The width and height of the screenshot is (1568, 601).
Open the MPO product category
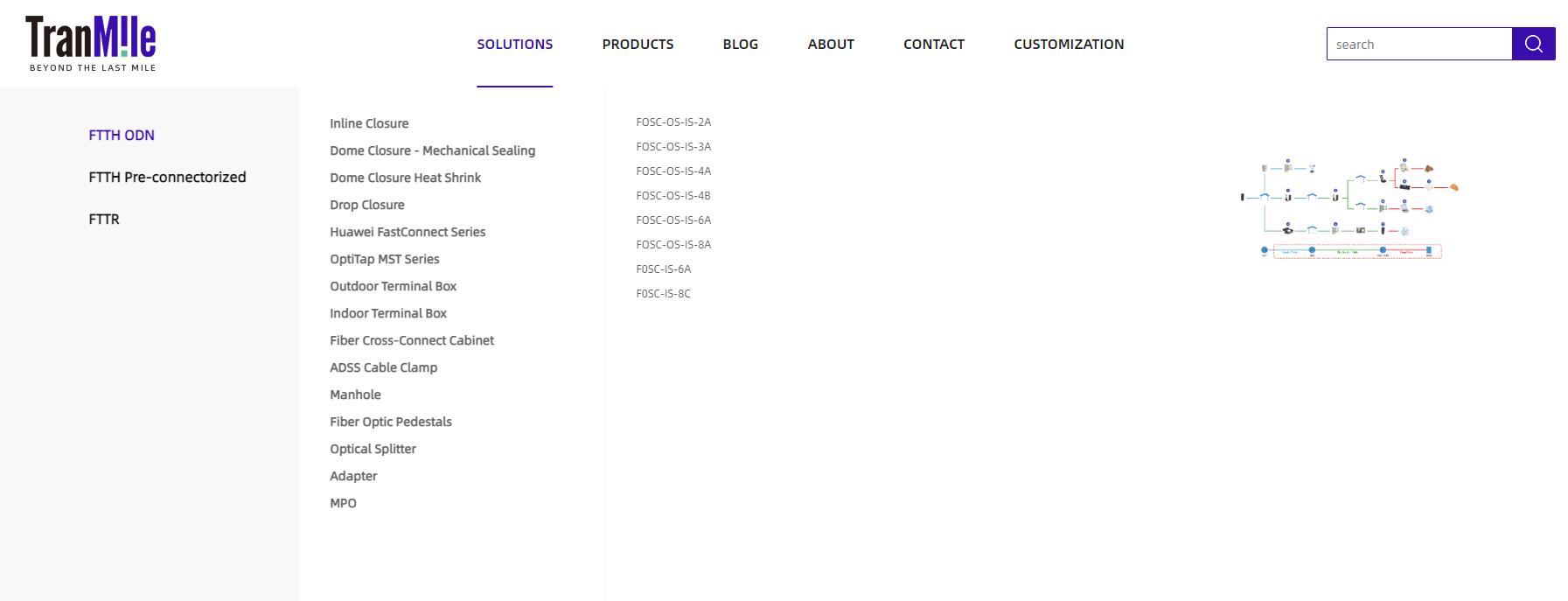pos(343,503)
